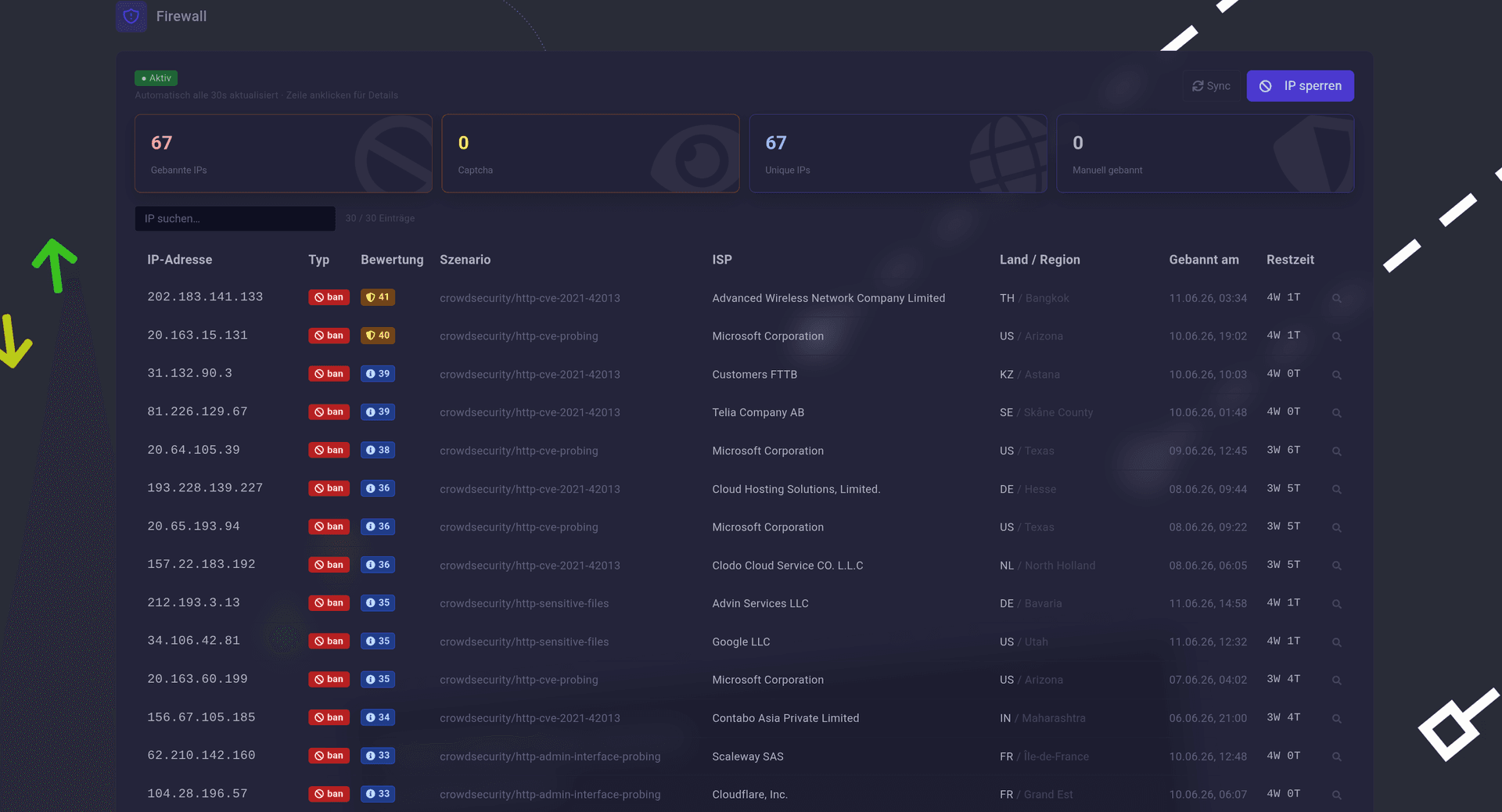Click the Firewall shield logo icon
The height and width of the screenshot is (812, 1502).
click(131, 16)
